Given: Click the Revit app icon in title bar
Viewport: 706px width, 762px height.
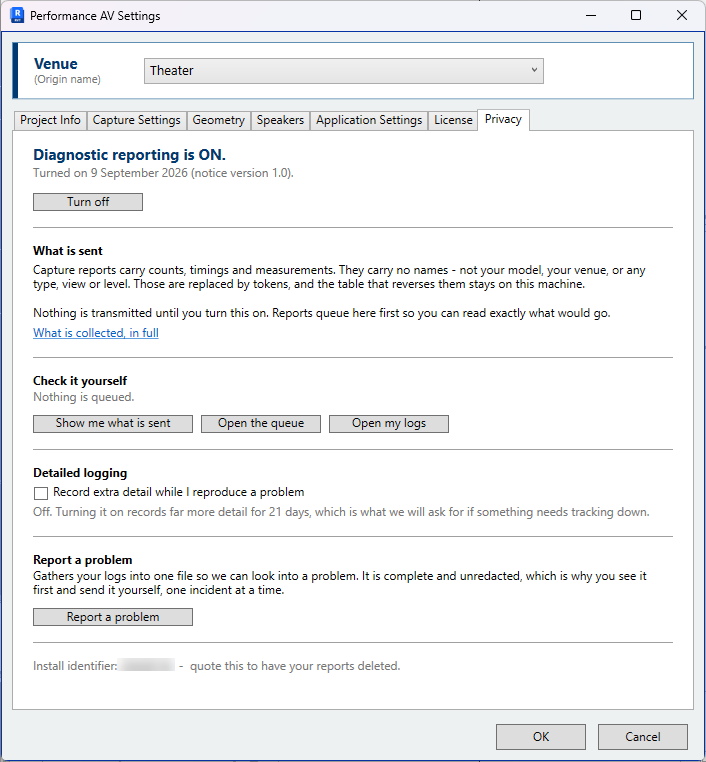Looking at the screenshot, I should tap(17, 15).
